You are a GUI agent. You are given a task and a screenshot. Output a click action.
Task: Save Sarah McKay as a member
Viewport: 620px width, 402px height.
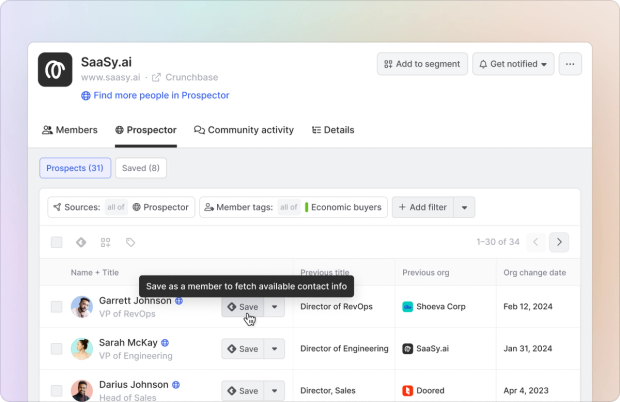point(242,349)
